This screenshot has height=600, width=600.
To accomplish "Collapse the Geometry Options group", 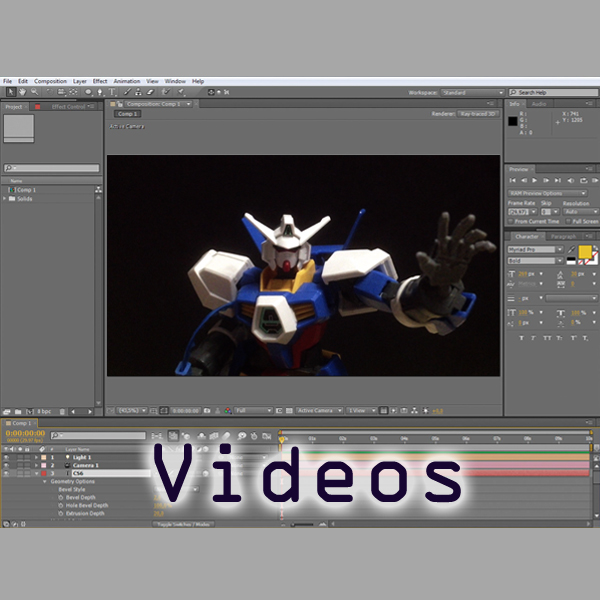I will 44,481.
